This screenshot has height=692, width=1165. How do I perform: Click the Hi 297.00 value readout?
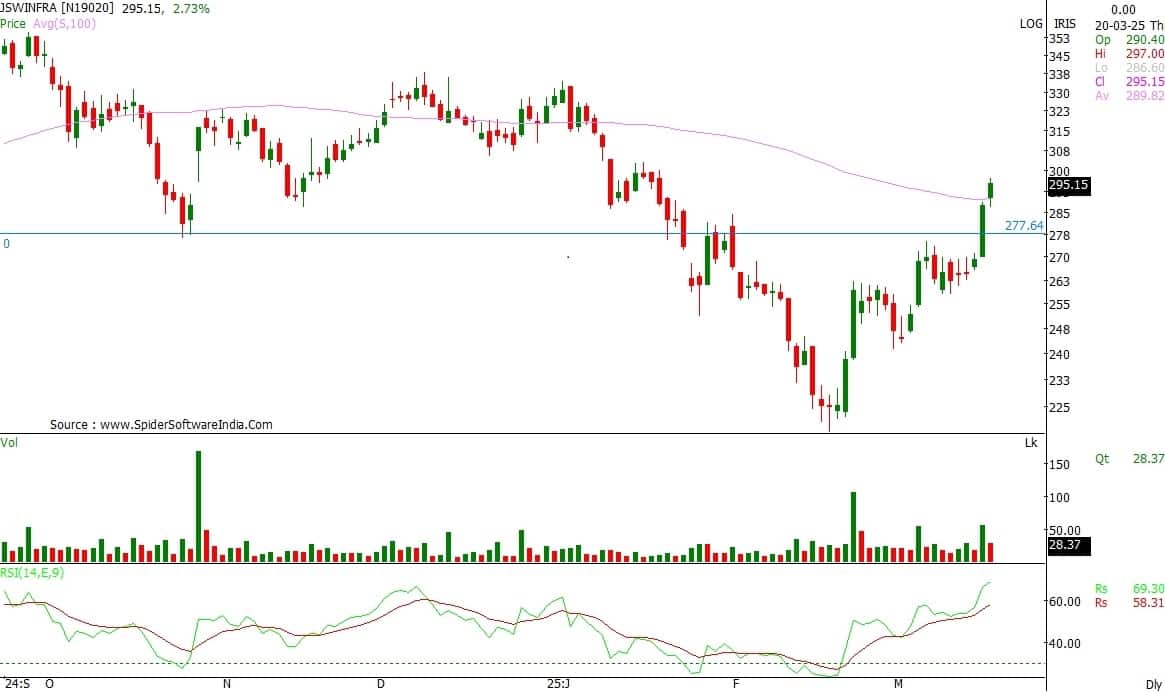[1129, 53]
